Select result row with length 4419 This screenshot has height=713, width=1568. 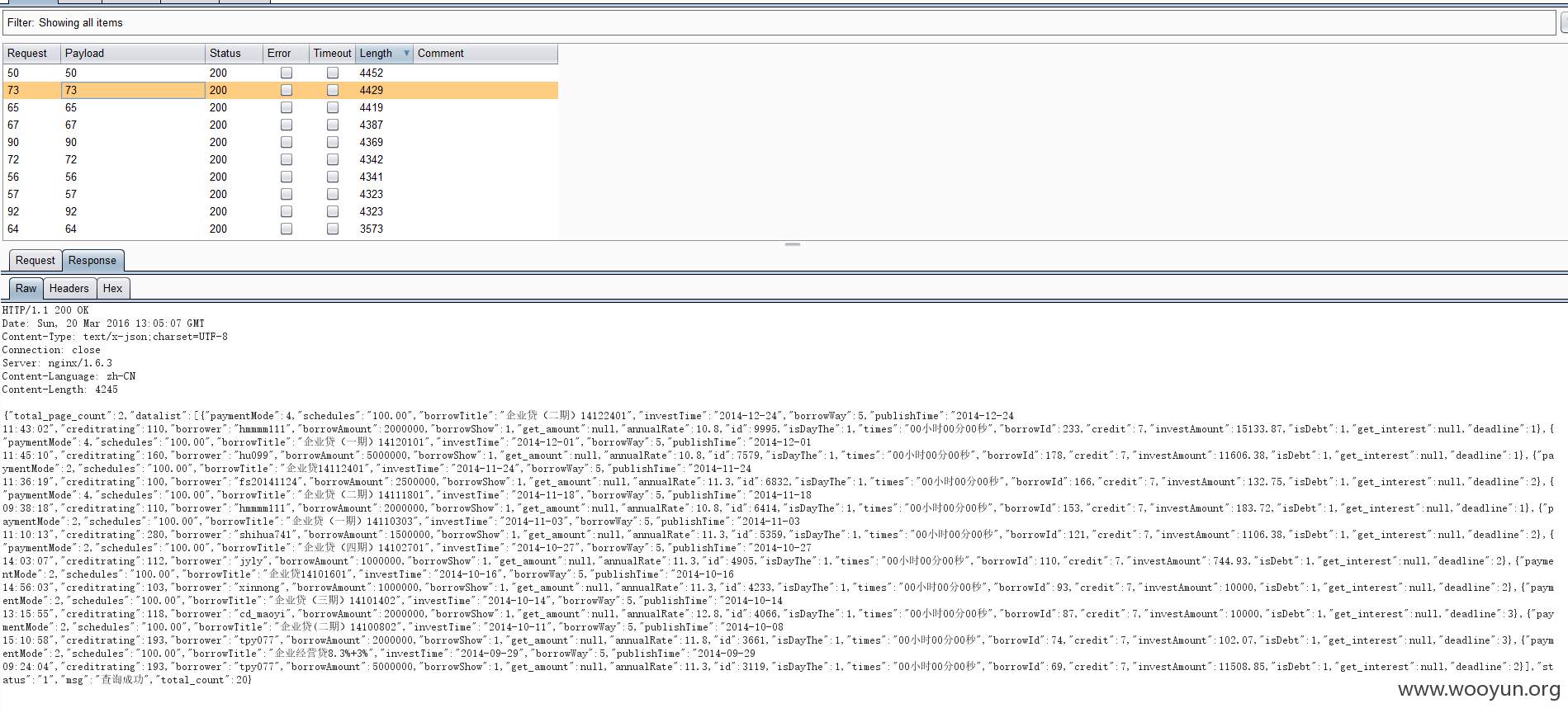[x=281, y=107]
